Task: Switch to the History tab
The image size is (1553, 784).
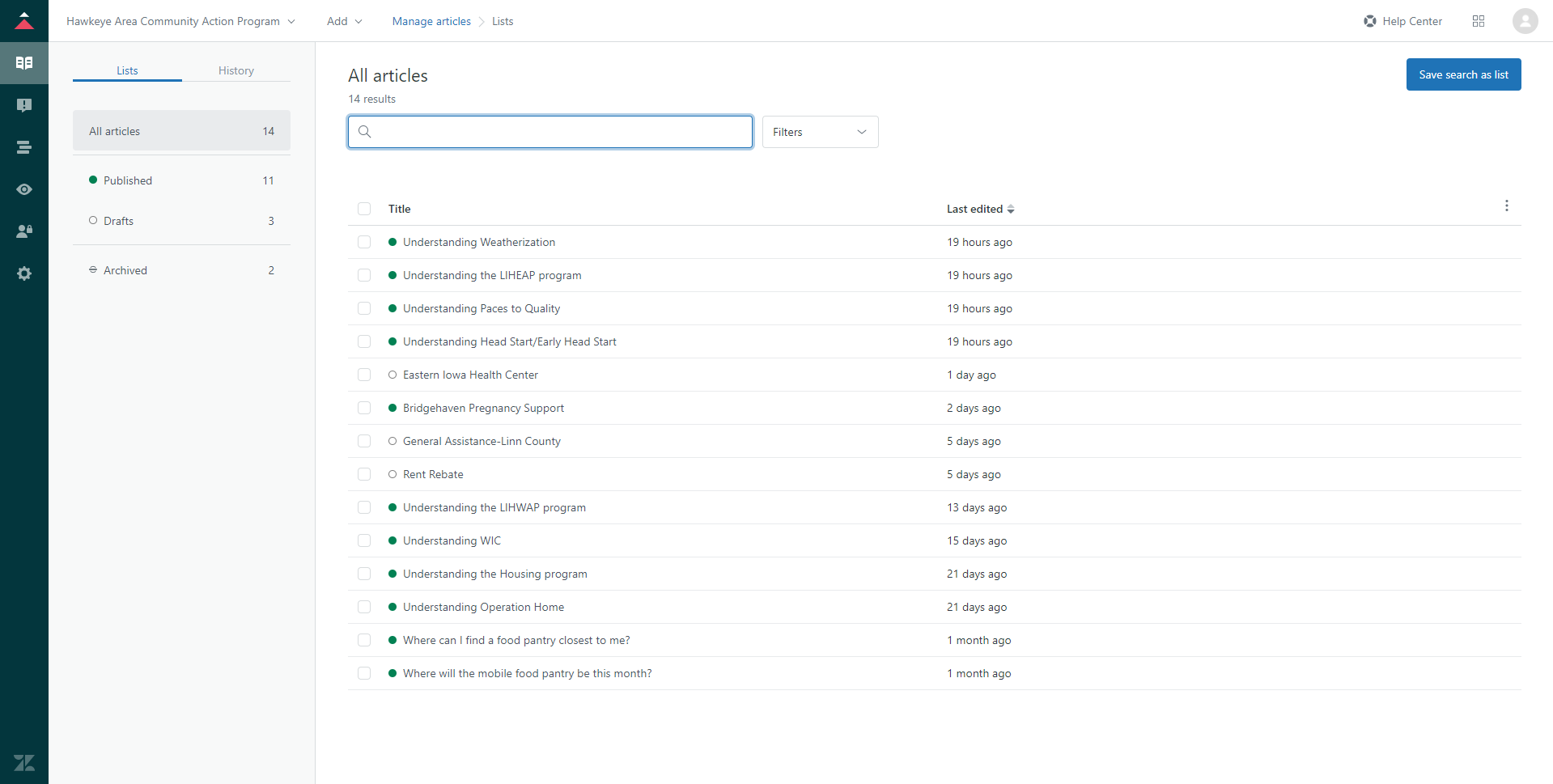Action: [x=235, y=70]
